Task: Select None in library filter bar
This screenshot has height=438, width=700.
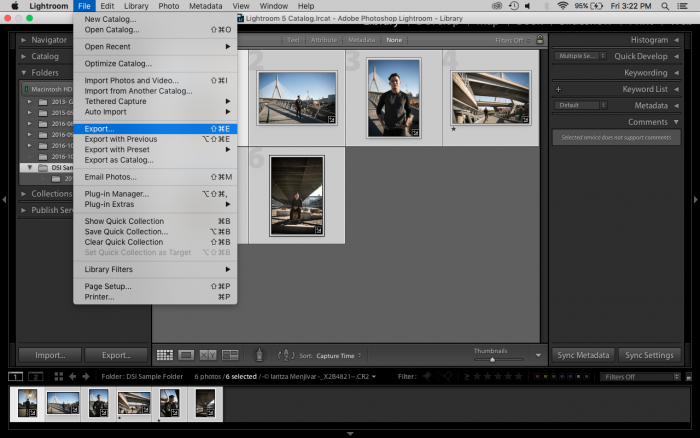Action: (394, 40)
